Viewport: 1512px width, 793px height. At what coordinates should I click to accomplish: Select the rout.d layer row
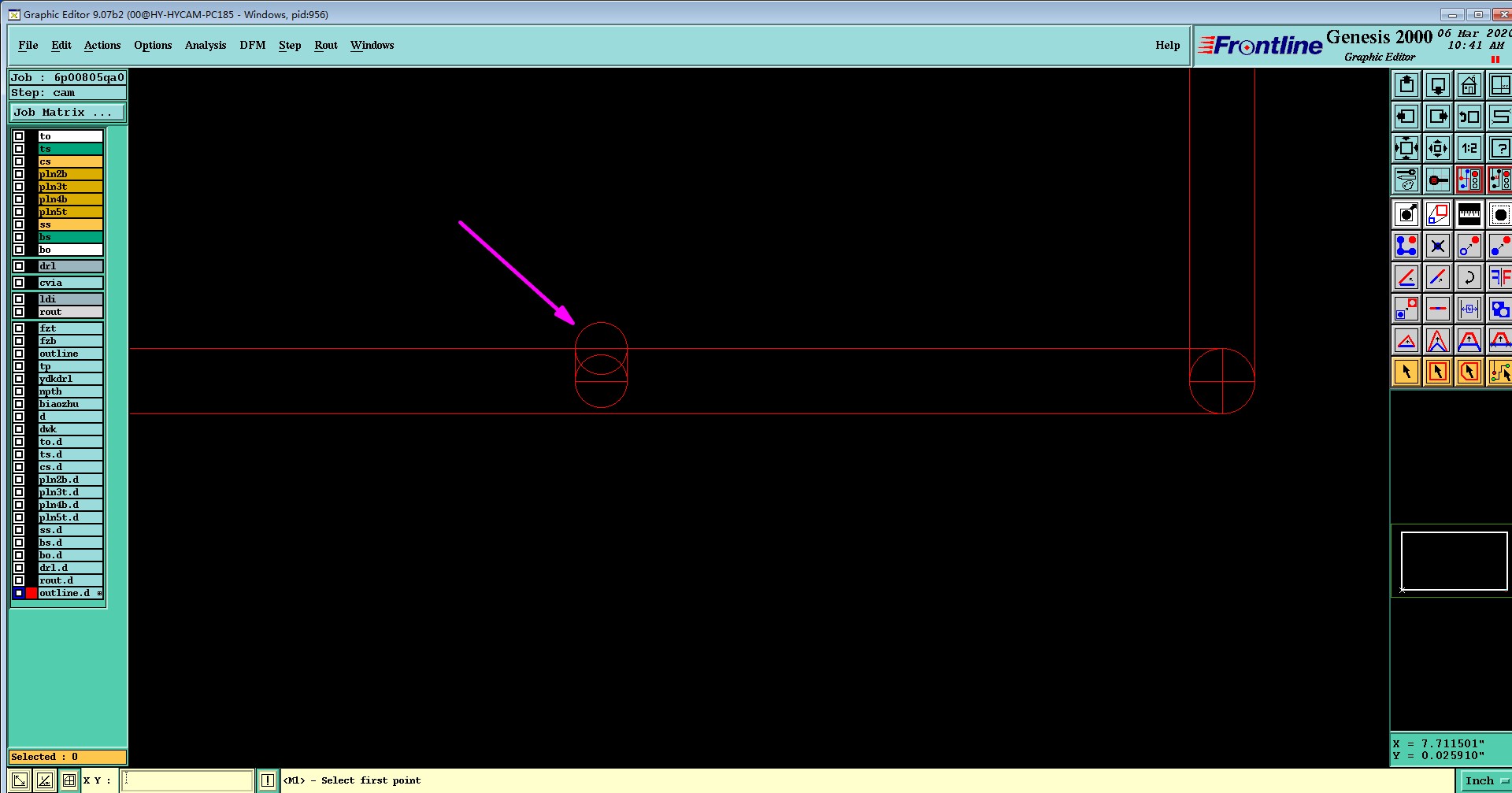[x=71, y=580]
